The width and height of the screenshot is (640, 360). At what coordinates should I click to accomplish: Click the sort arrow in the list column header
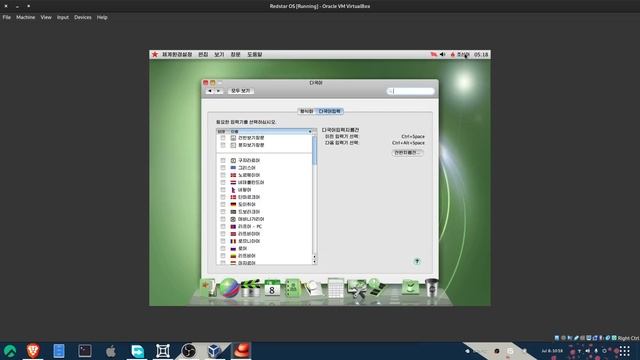pos(310,131)
